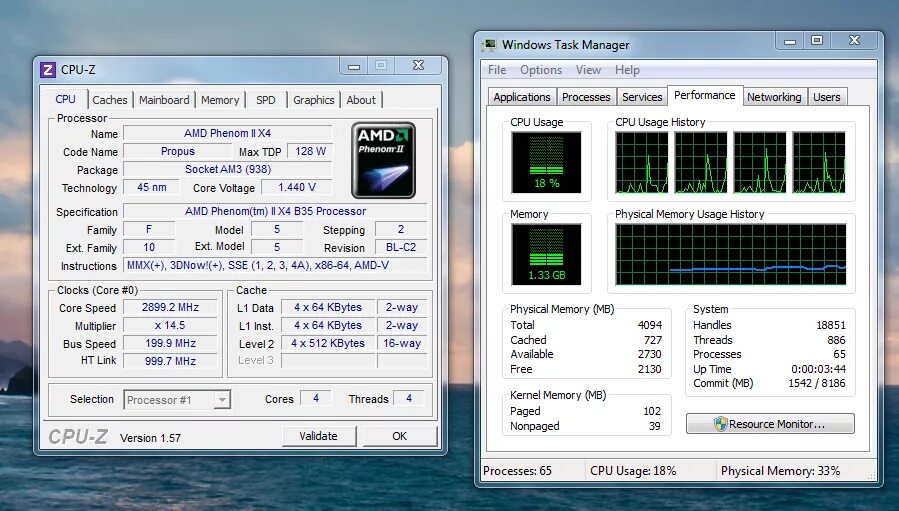Close the CPU-Z window
The image size is (899, 511).
[x=419, y=65]
